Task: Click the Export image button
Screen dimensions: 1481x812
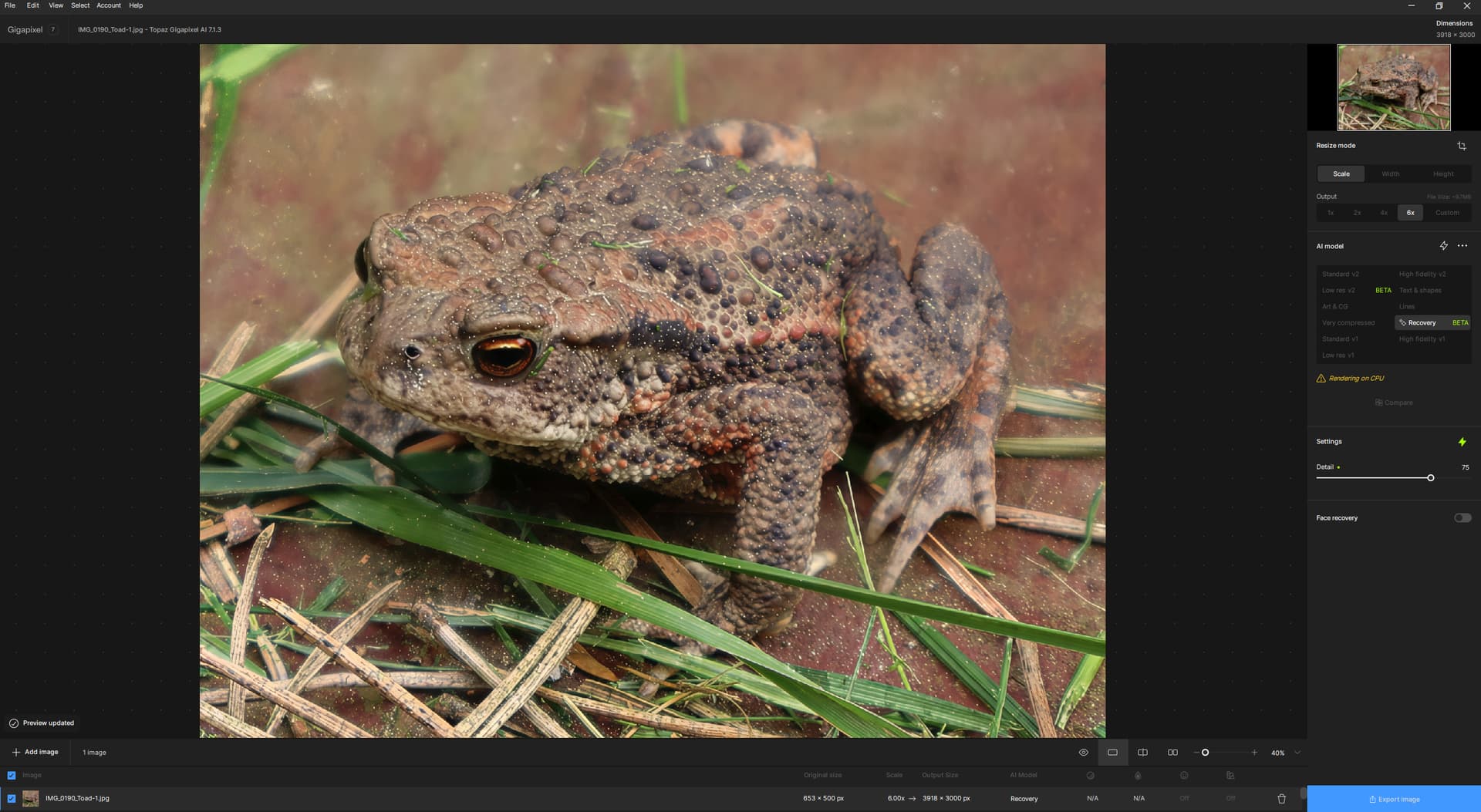Action: click(1393, 799)
